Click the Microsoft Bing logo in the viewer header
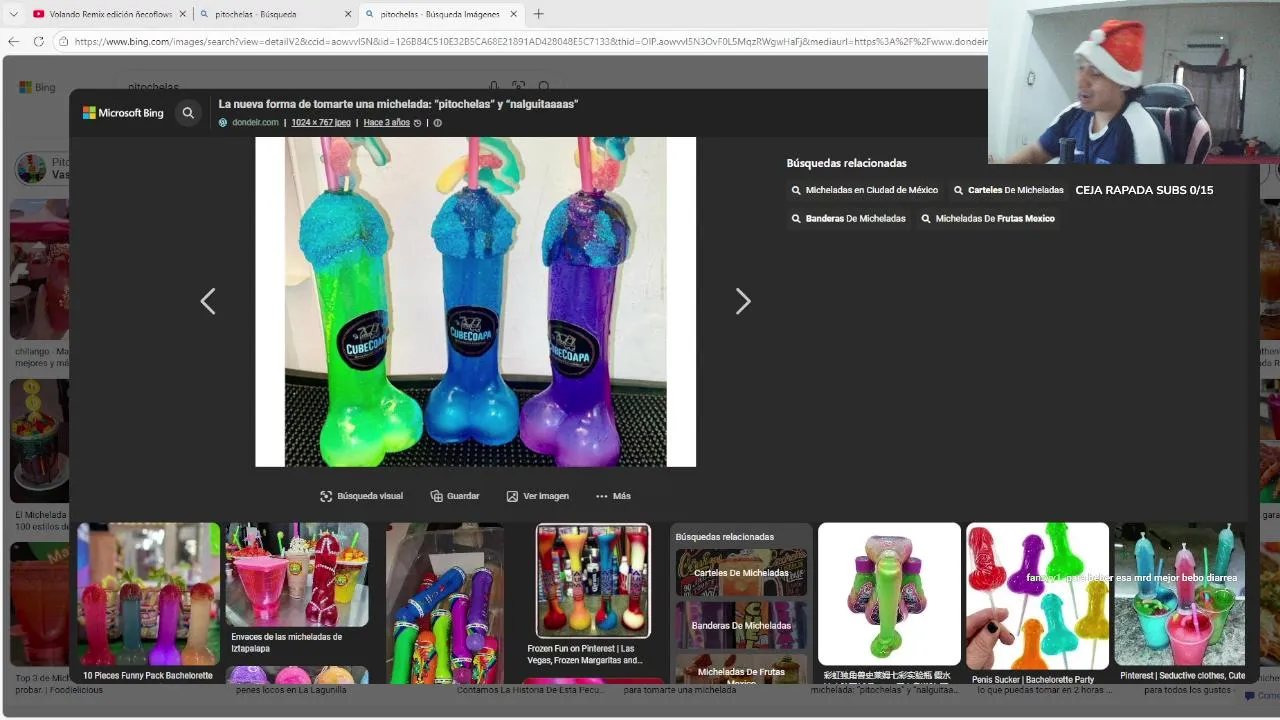The image size is (1280, 720). pyautogui.click(x=123, y=113)
